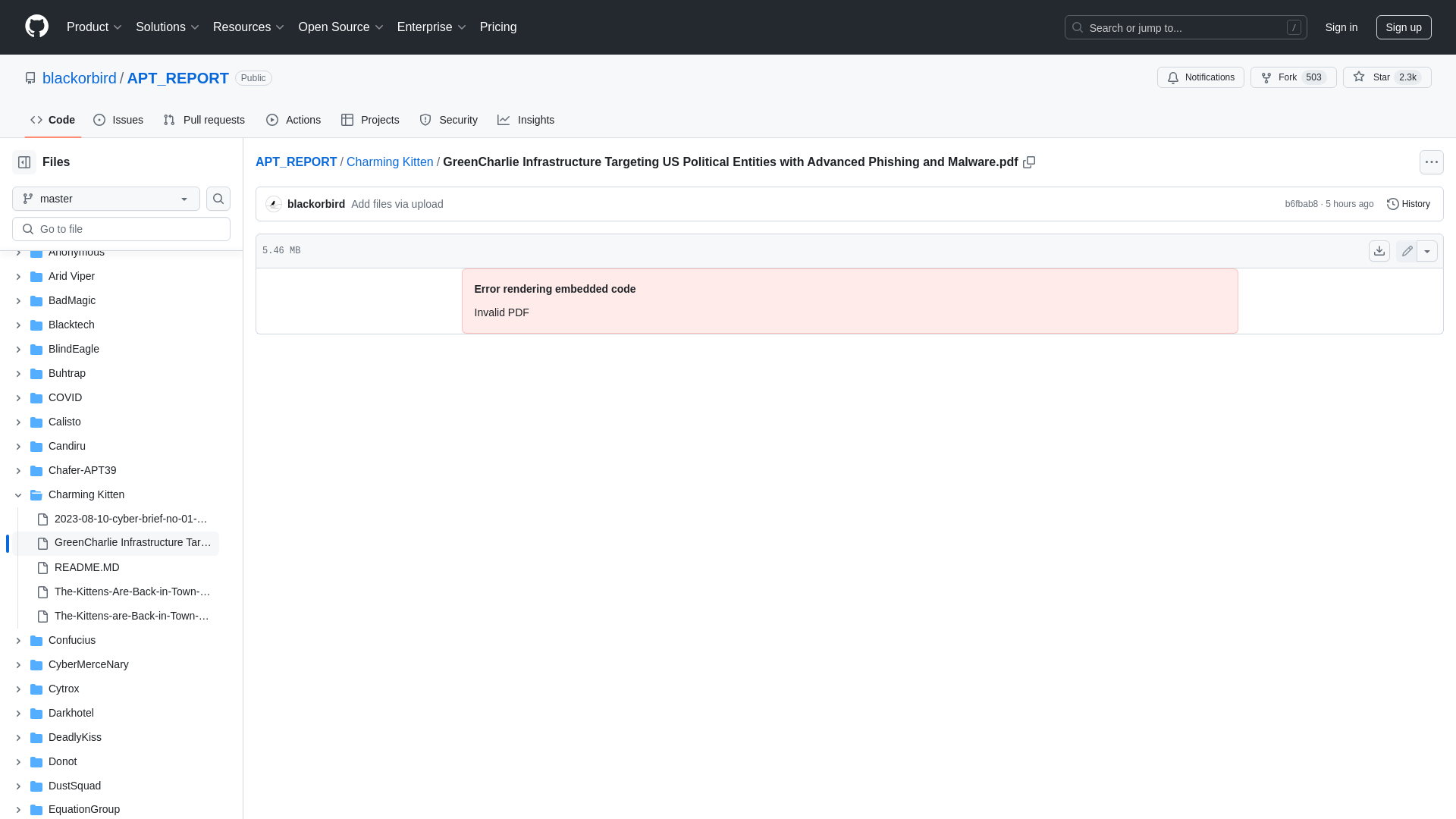Expand the Product menu
The width and height of the screenshot is (1456, 819).
point(94,27)
